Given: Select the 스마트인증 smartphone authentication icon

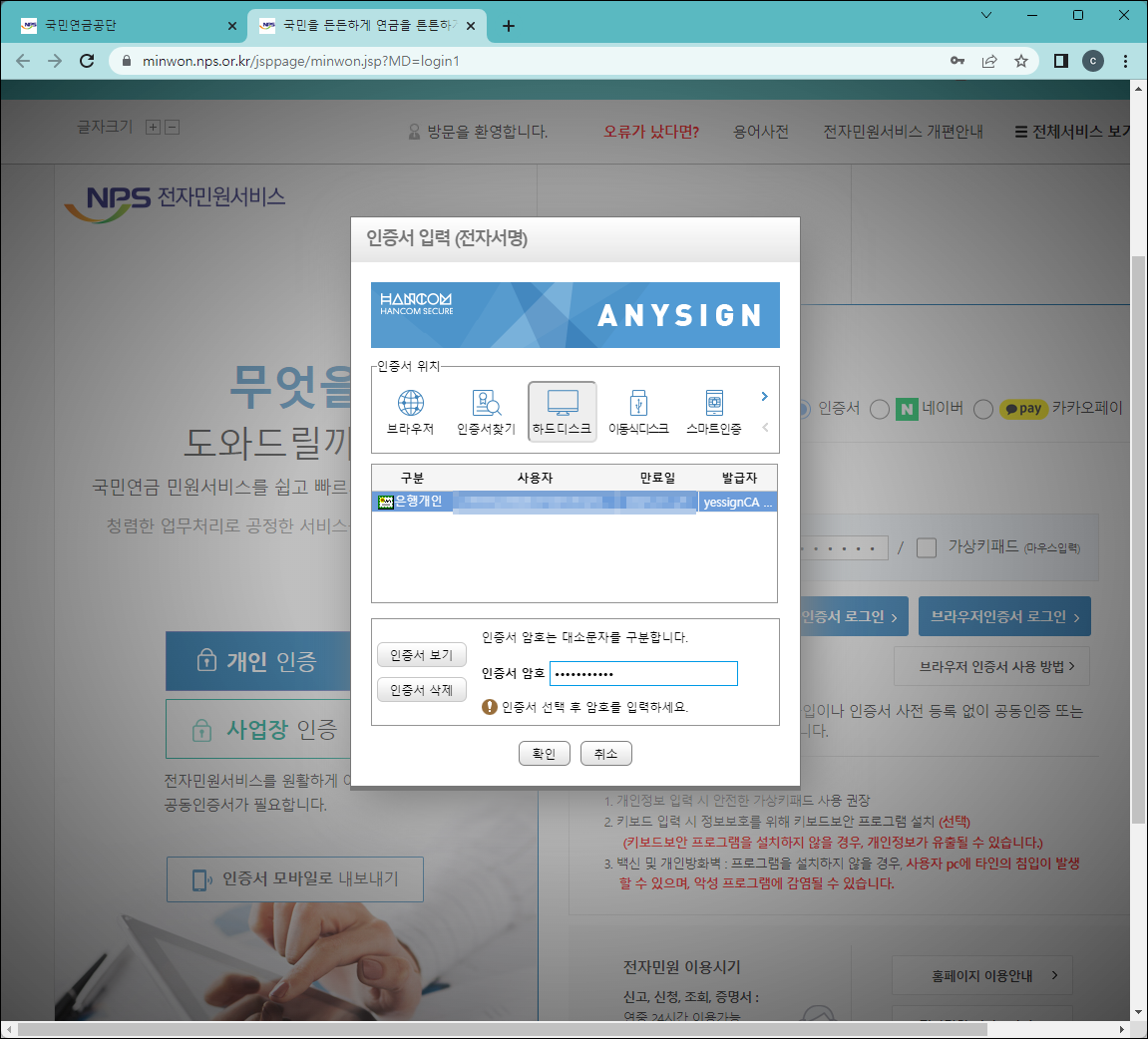Looking at the screenshot, I should click(x=714, y=410).
